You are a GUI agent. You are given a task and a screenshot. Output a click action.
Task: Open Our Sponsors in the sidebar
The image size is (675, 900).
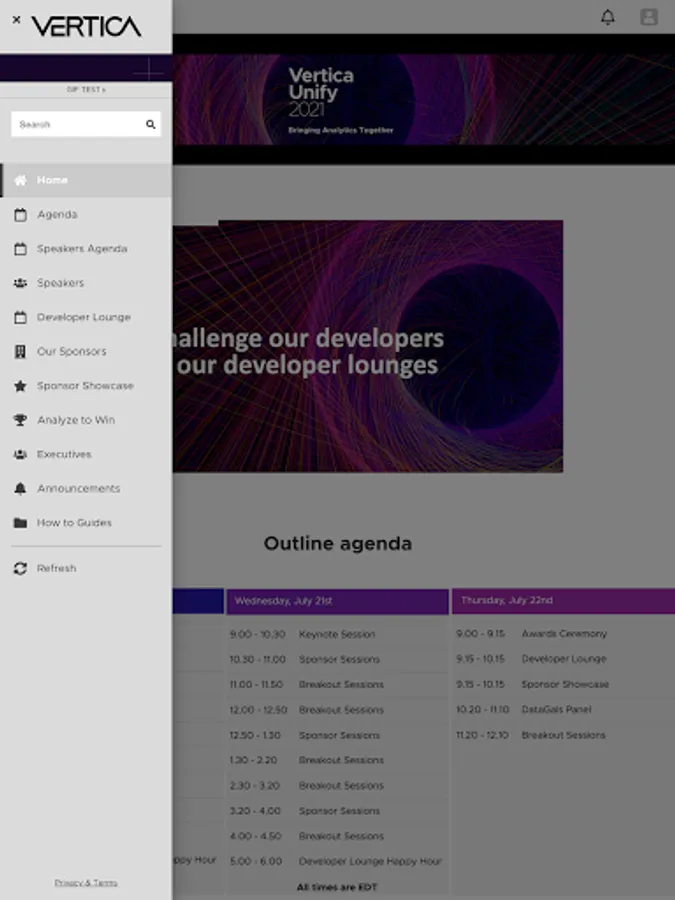pos(86,351)
